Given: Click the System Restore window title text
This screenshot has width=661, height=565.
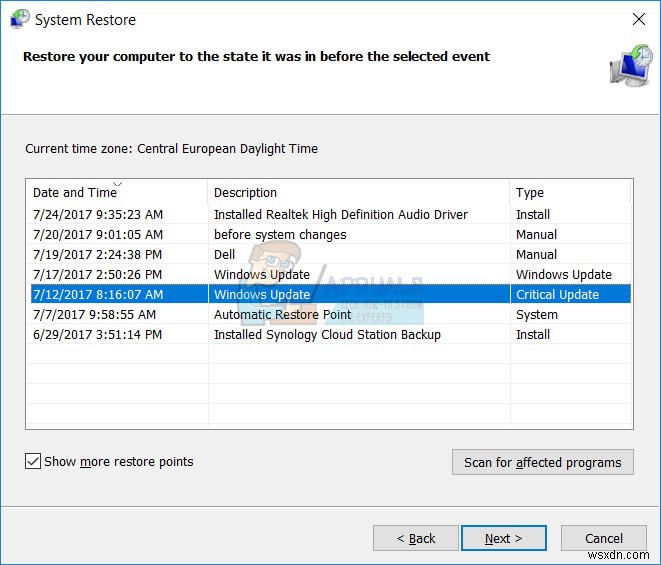Looking at the screenshot, I should coord(85,19).
